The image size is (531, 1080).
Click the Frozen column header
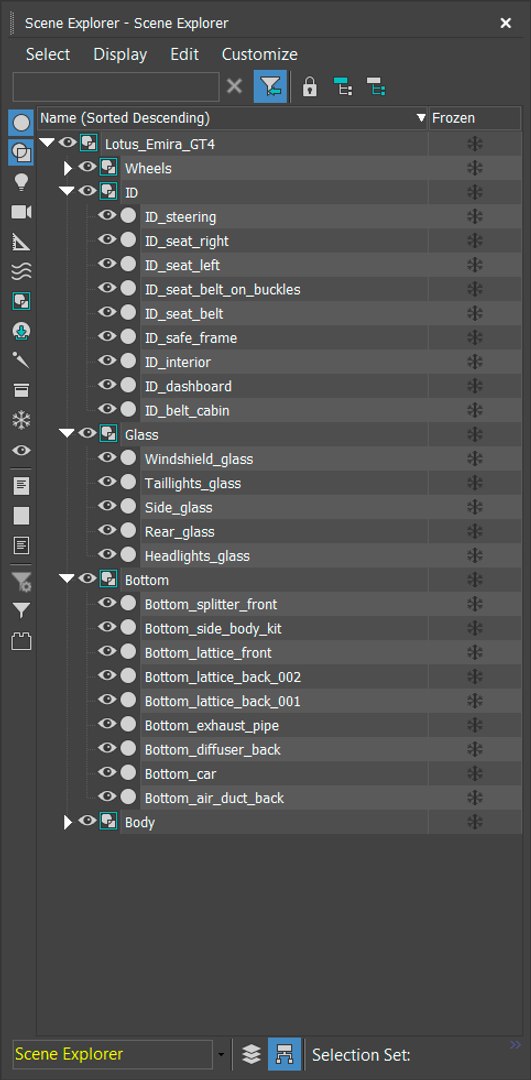click(475, 118)
